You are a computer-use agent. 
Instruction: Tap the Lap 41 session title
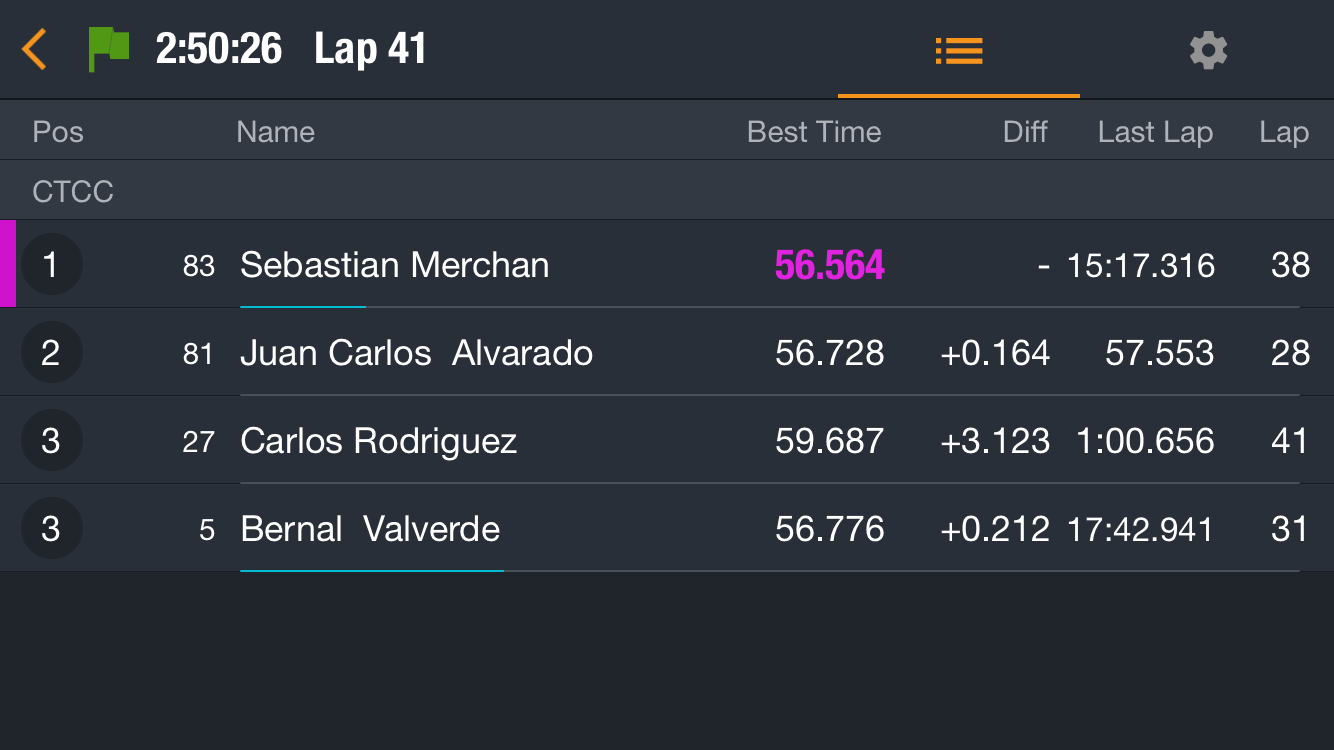[370, 49]
